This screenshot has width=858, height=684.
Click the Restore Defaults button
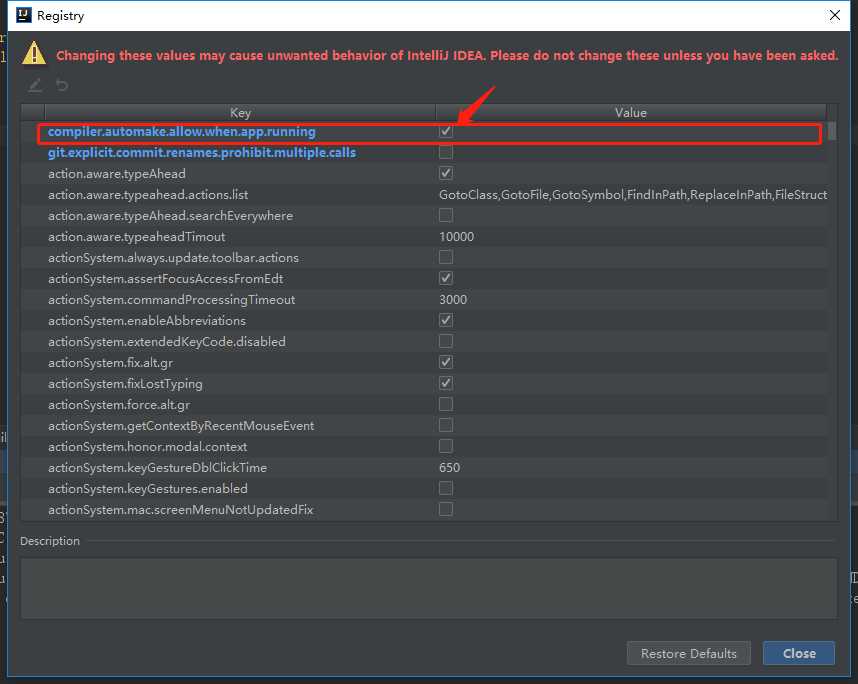coord(688,653)
